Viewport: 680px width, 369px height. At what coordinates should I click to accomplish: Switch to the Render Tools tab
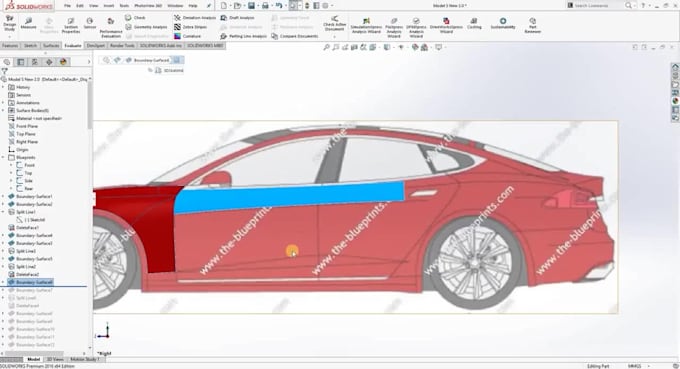pos(122,46)
